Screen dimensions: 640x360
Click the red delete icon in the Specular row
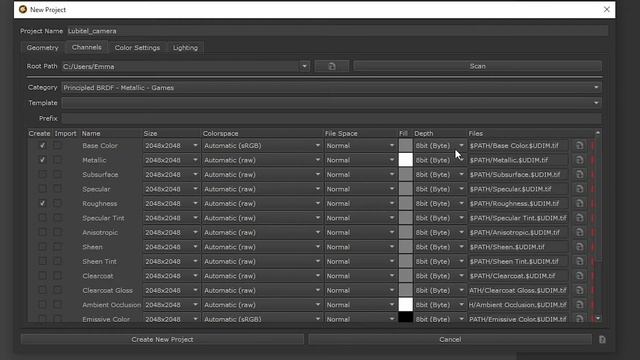coord(593,189)
